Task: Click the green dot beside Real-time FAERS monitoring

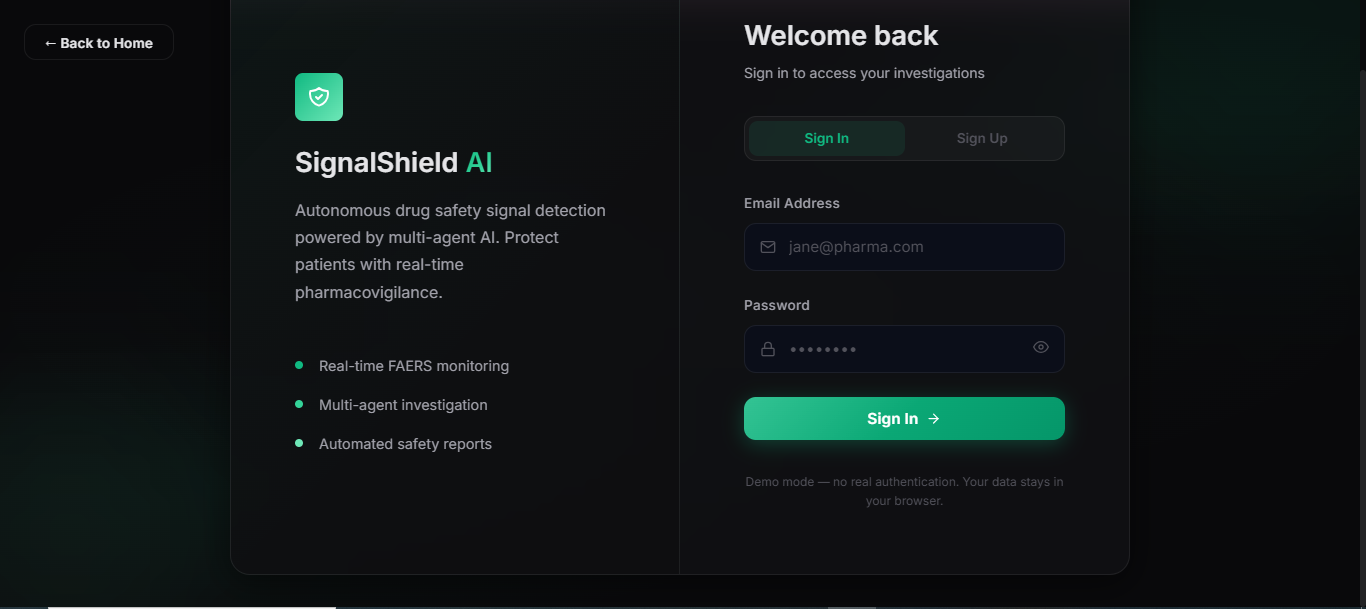Action: (x=299, y=365)
